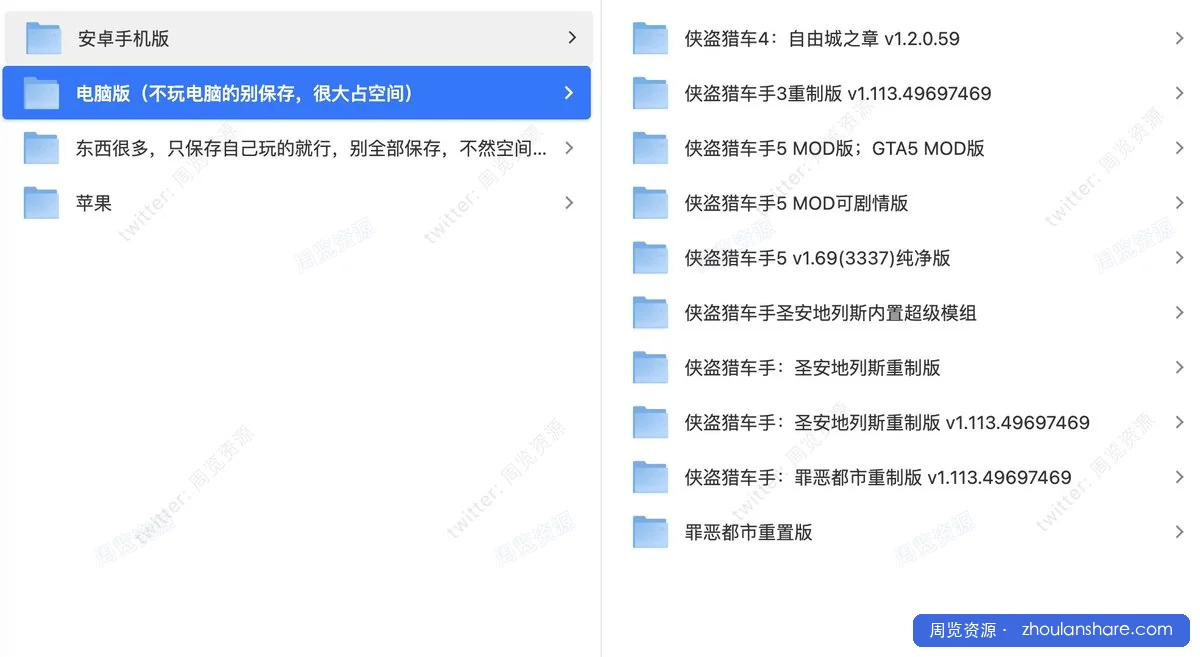Click folder icon for 侠盗猎车4：自由城之章 v1.2.0.59
Viewport: 1200px width, 657px height.
pyautogui.click(x=650, y=38)
